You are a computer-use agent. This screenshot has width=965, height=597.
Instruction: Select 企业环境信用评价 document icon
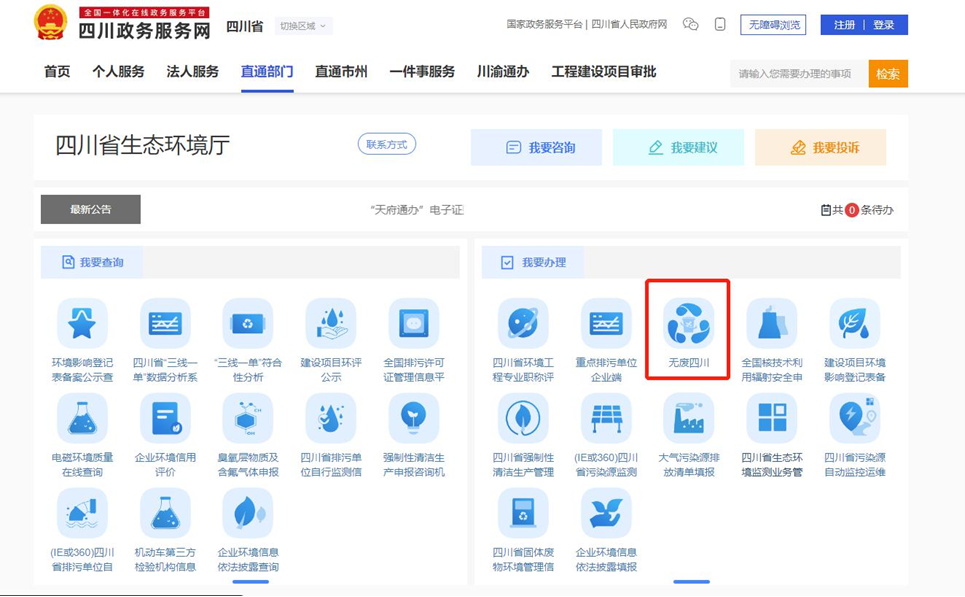(165, 418)
